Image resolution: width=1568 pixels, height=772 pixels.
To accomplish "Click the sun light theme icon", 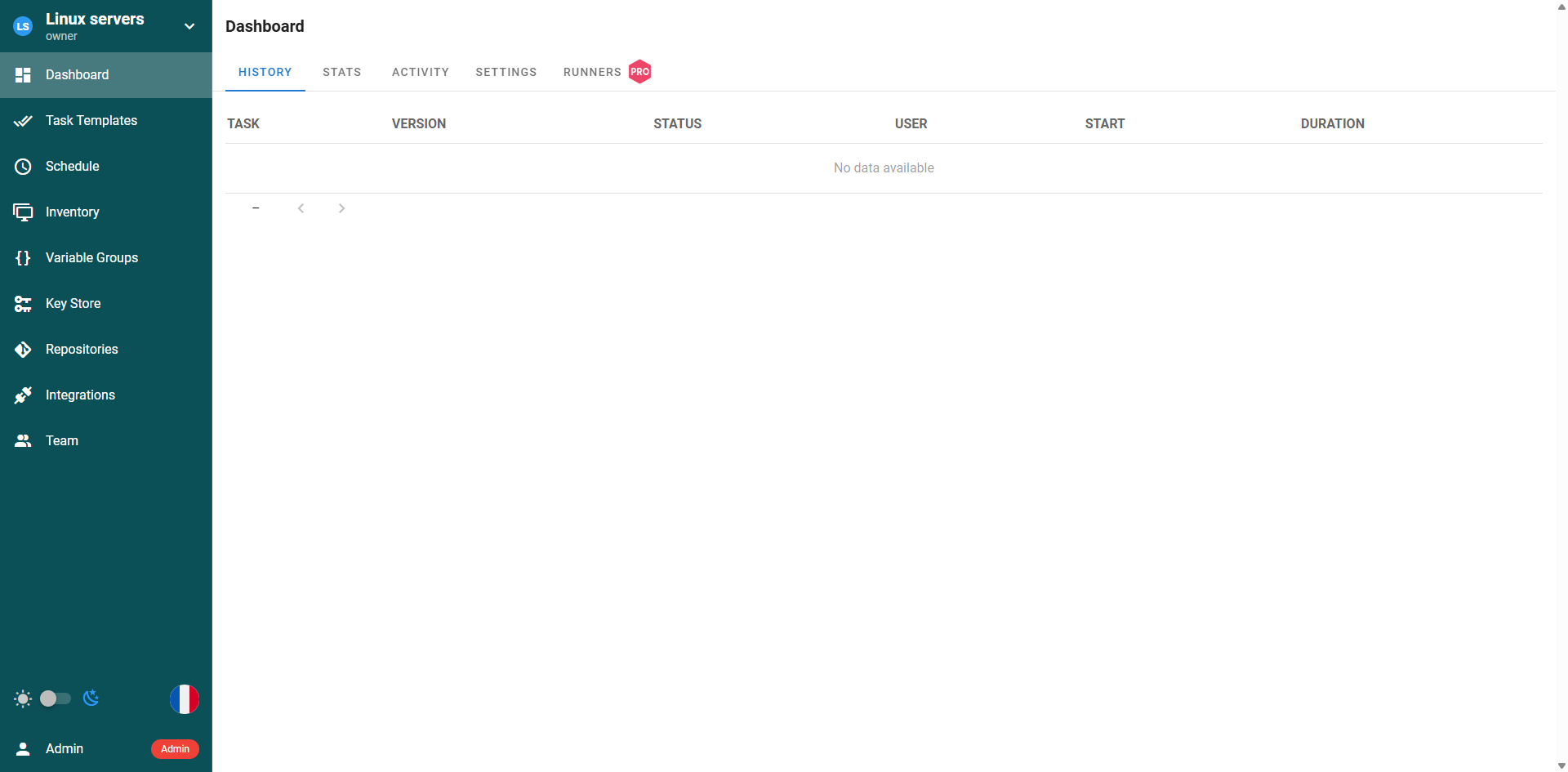I will coord(23,698).
